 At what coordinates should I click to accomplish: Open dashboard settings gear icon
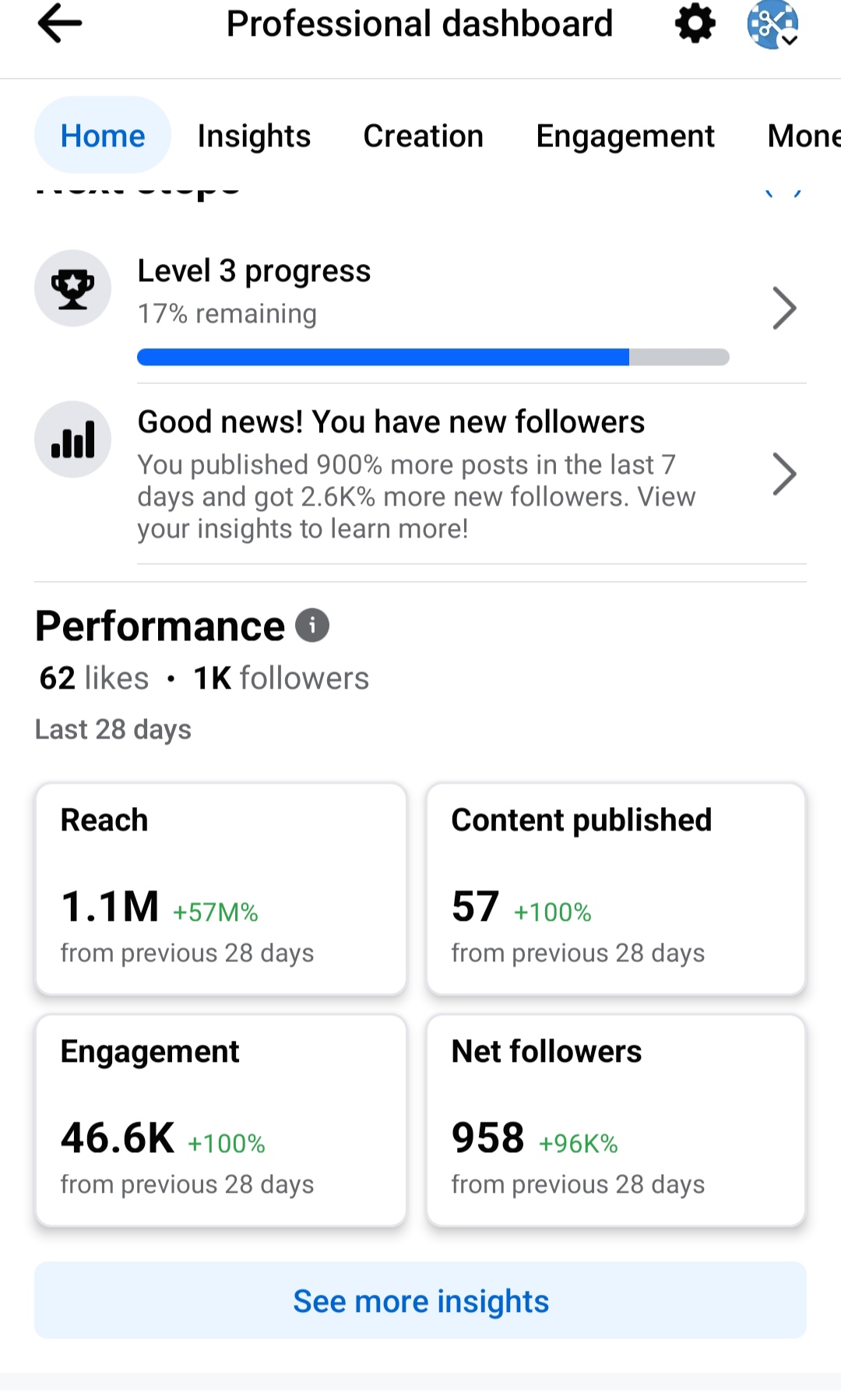[695, 23]
